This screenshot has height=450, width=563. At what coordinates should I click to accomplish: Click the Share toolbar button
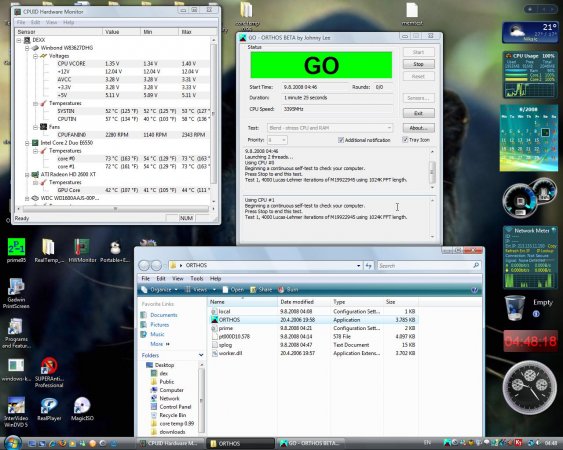(261, 290)
